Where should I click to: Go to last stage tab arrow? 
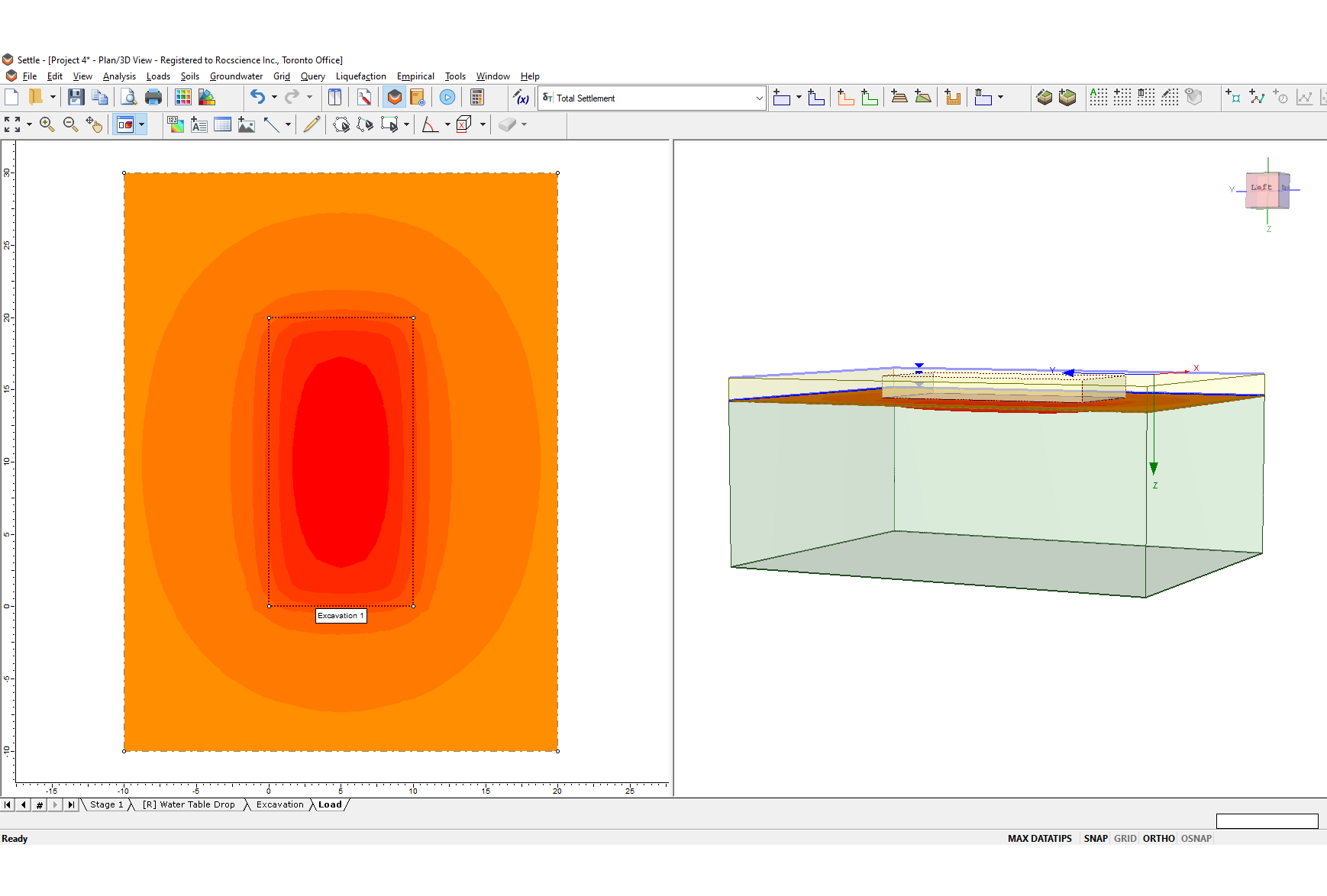tap(71, 804)
